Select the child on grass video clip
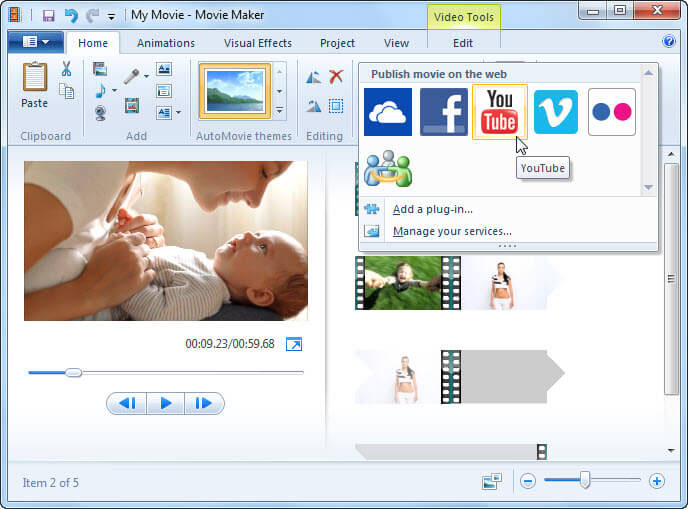Screen dimensions: 688x509 [x=403, y=283]
